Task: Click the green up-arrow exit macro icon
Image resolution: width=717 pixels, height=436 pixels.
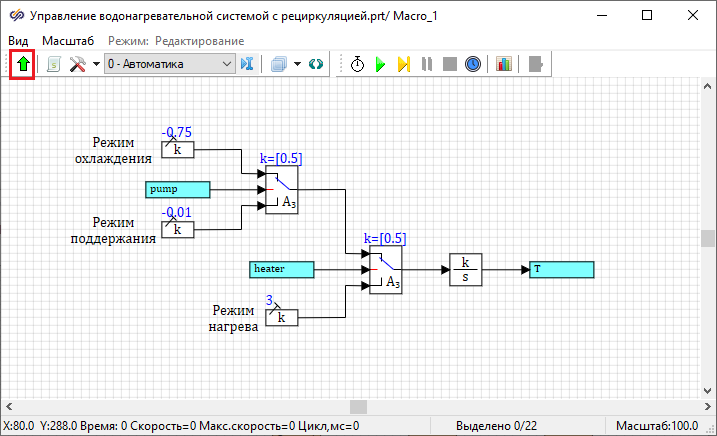Action: click(x=23, y=64)
